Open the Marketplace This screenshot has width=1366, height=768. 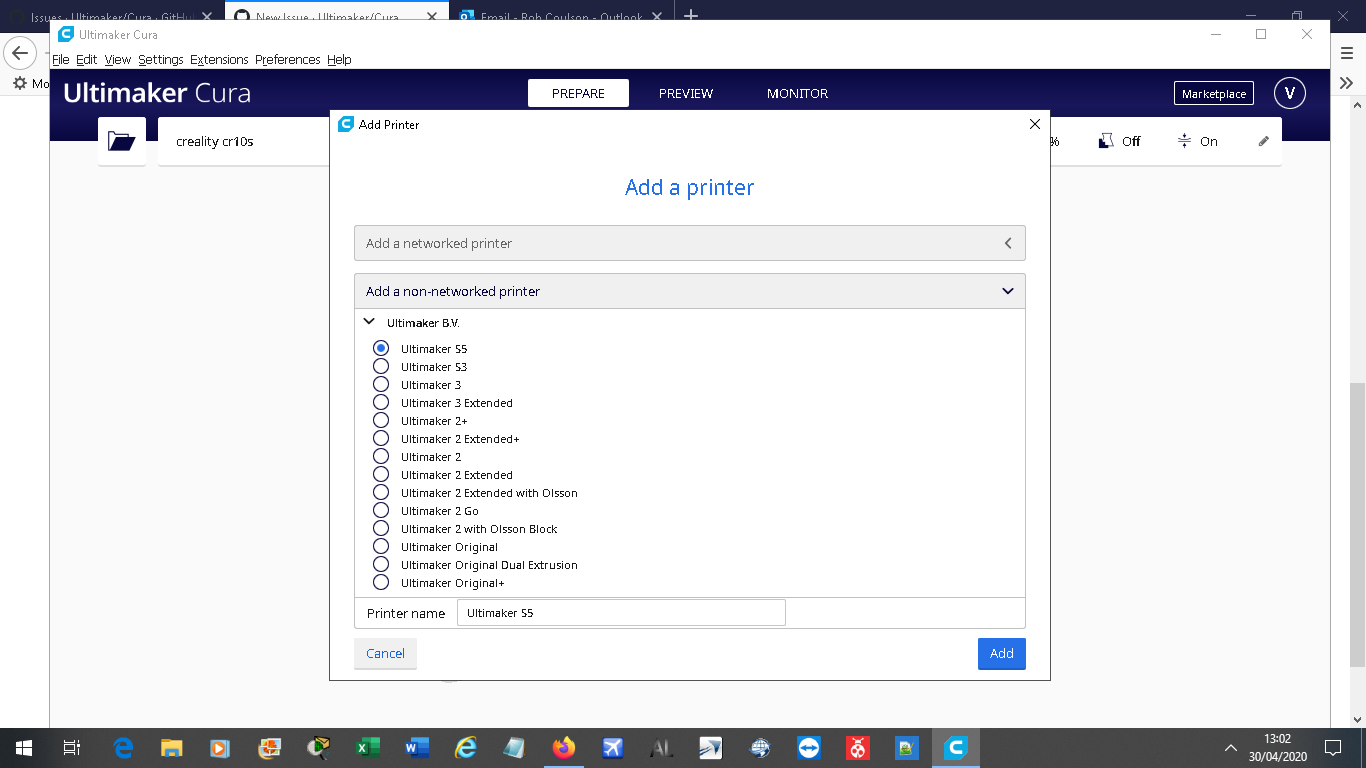(x=1214, y=93)
